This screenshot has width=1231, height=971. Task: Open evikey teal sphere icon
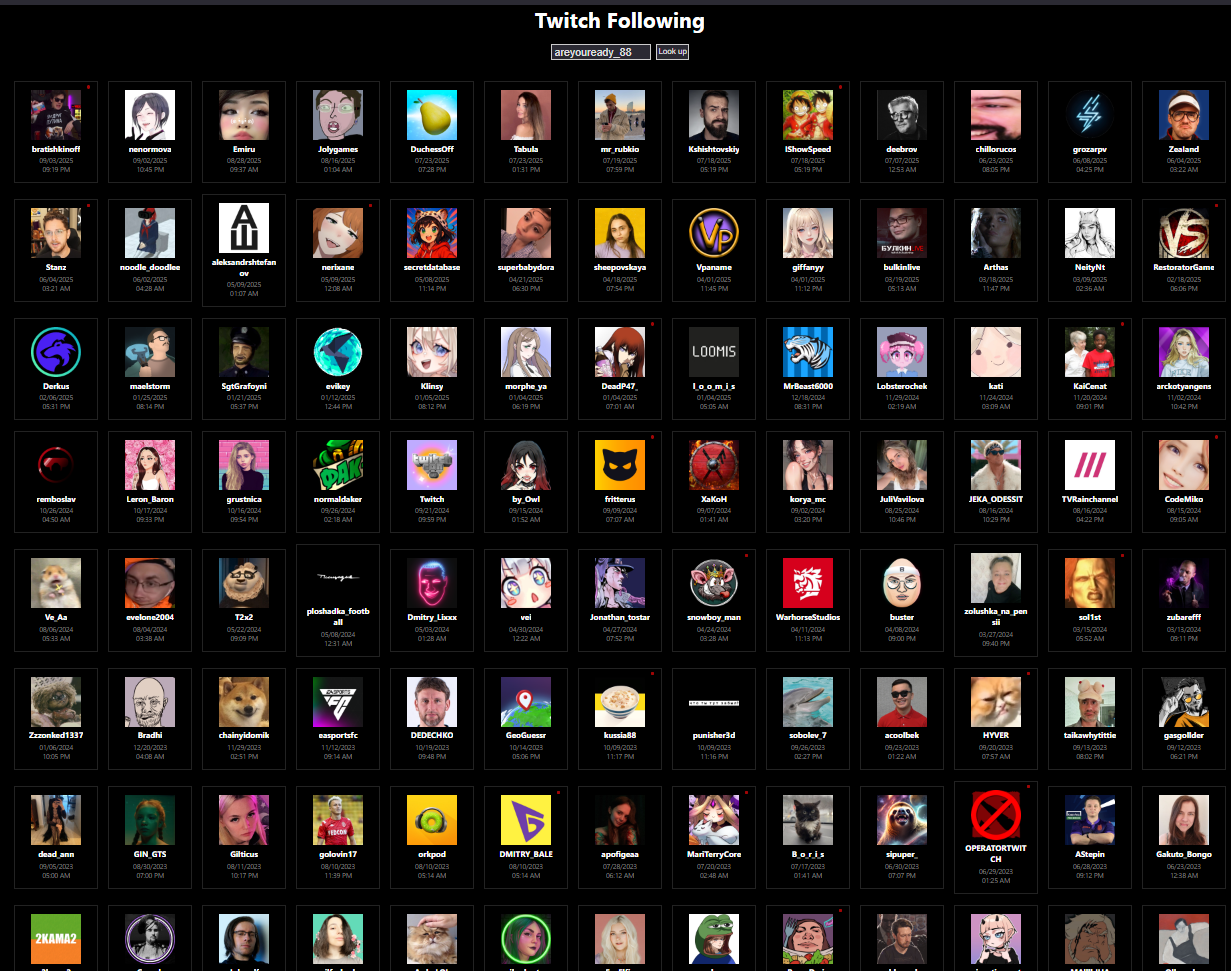coord(338,352)
